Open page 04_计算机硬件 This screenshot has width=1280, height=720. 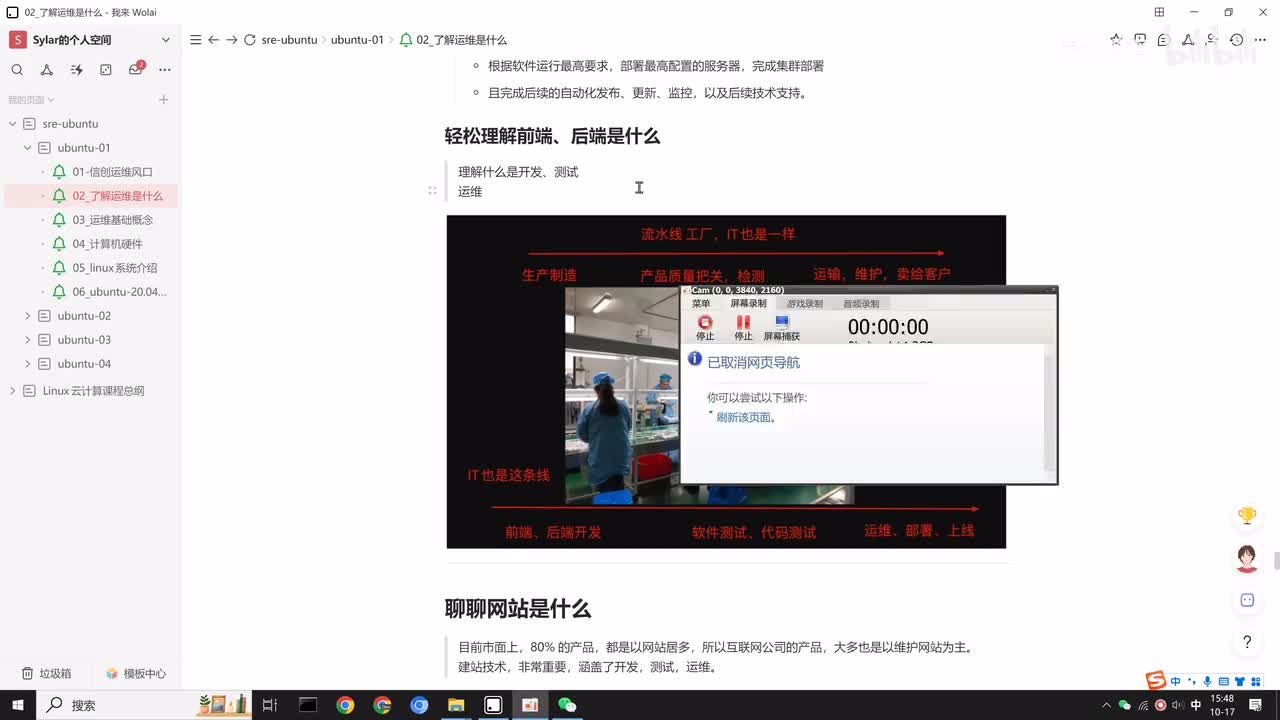(107, 244)
